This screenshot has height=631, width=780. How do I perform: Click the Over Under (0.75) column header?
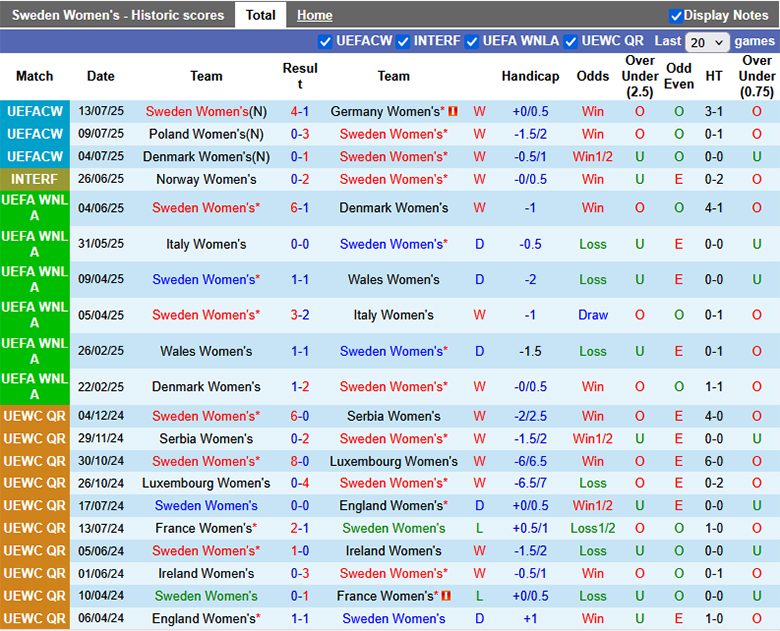(757, 76)
